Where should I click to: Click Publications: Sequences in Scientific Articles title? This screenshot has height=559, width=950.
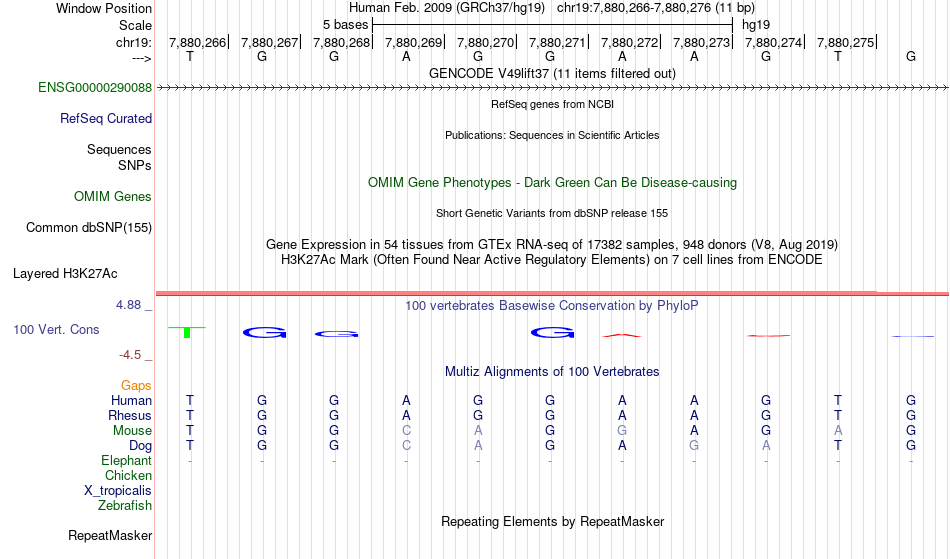click(552, 135)
